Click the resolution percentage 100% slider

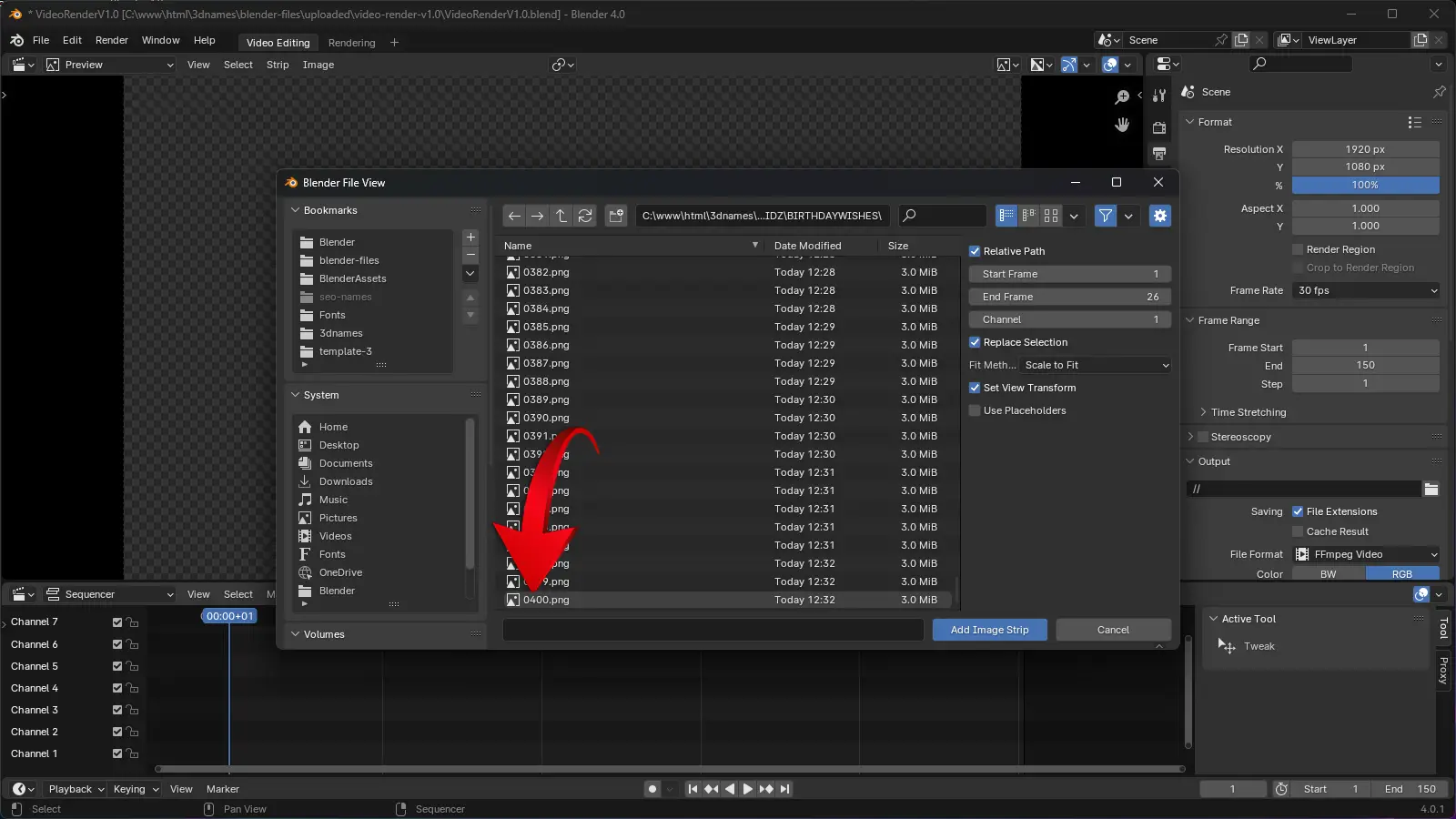coord(1365,185)
